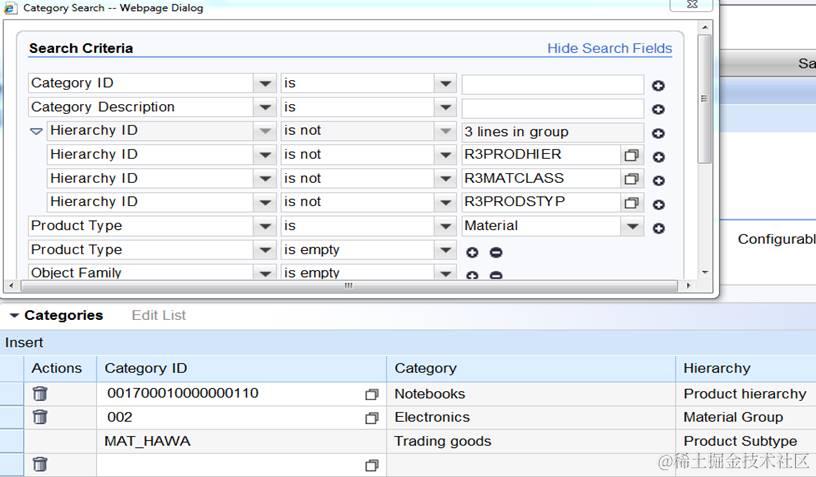
Task: Open the field dropdown in the R3PRODHIER row
Action: click(x=265, y=154)
